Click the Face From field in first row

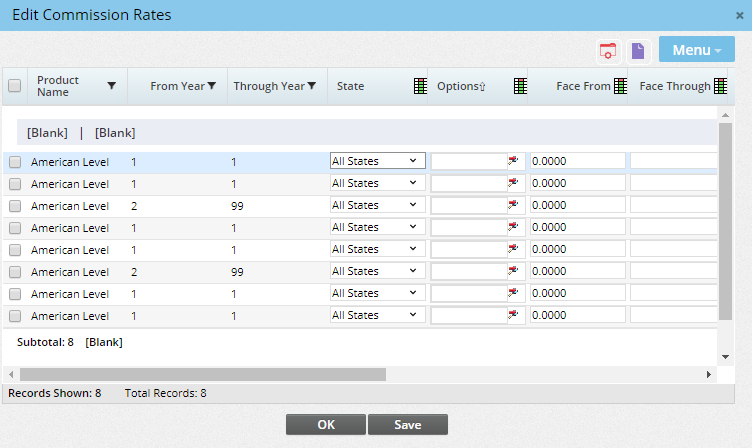(577, 161)
